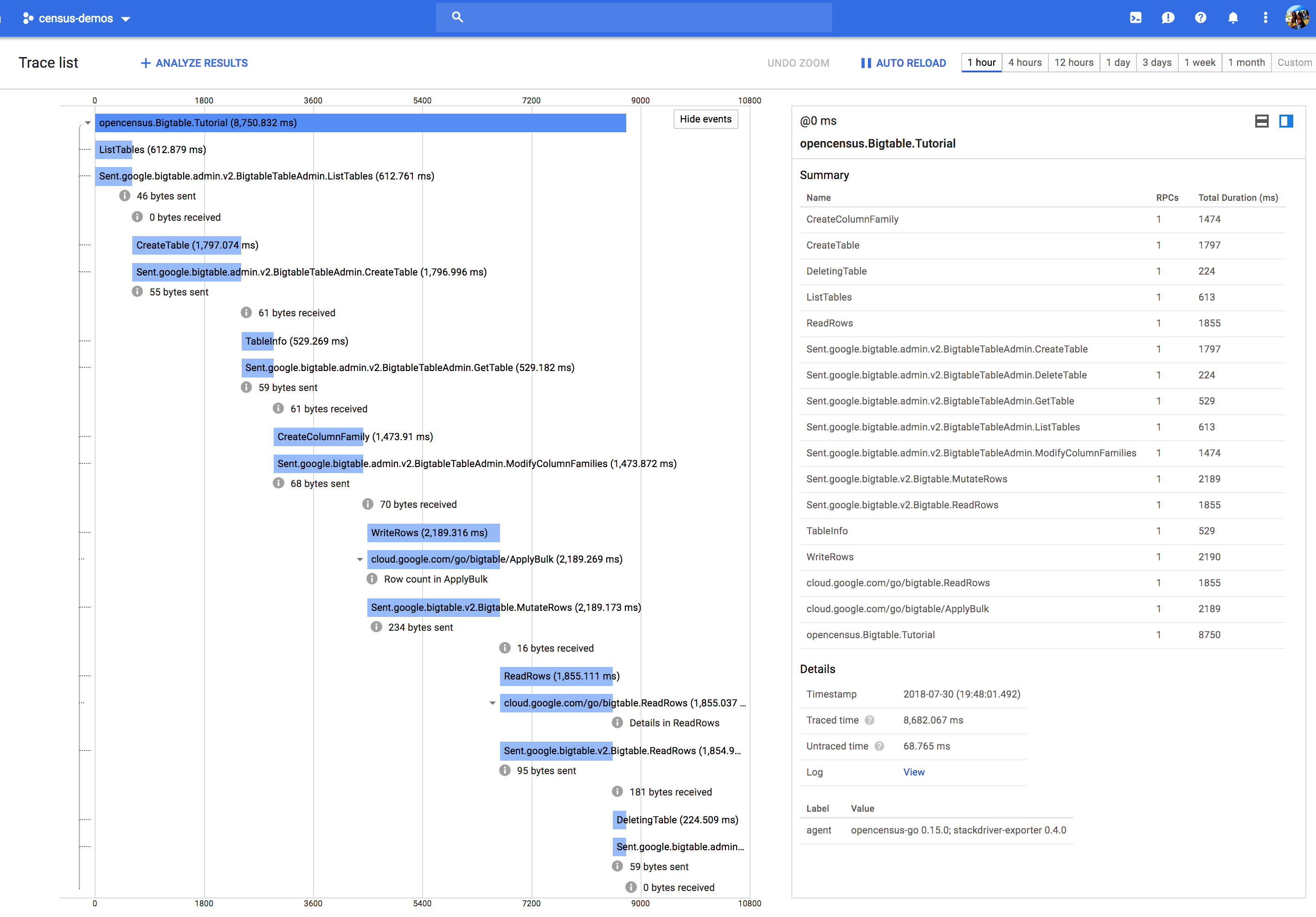This screenshot has height=917, width=1316.
Task: Click the pause icon of Auto Reload
Action: click(866, 63)
